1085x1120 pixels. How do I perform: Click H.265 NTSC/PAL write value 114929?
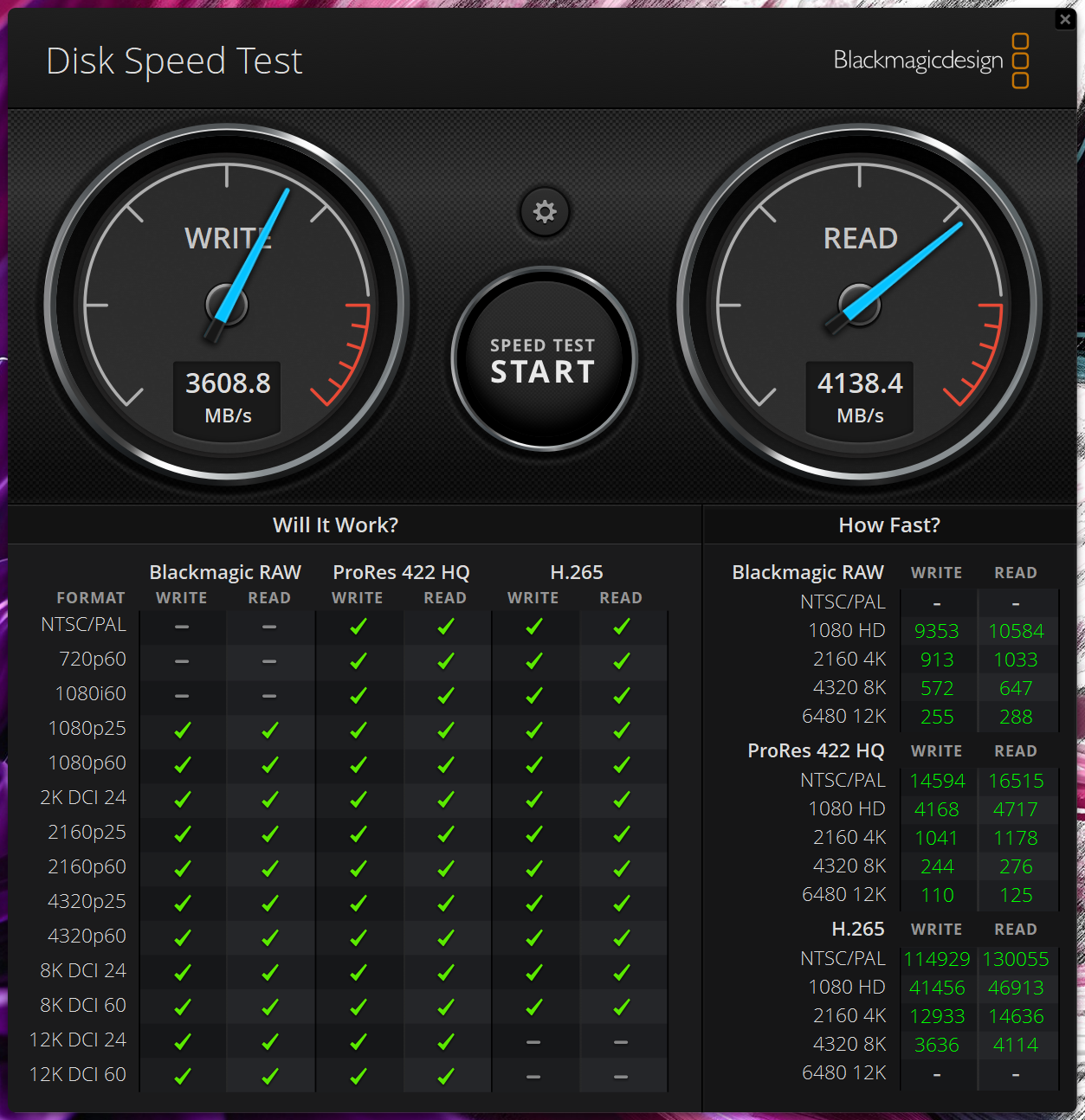[x=937, y=959]
